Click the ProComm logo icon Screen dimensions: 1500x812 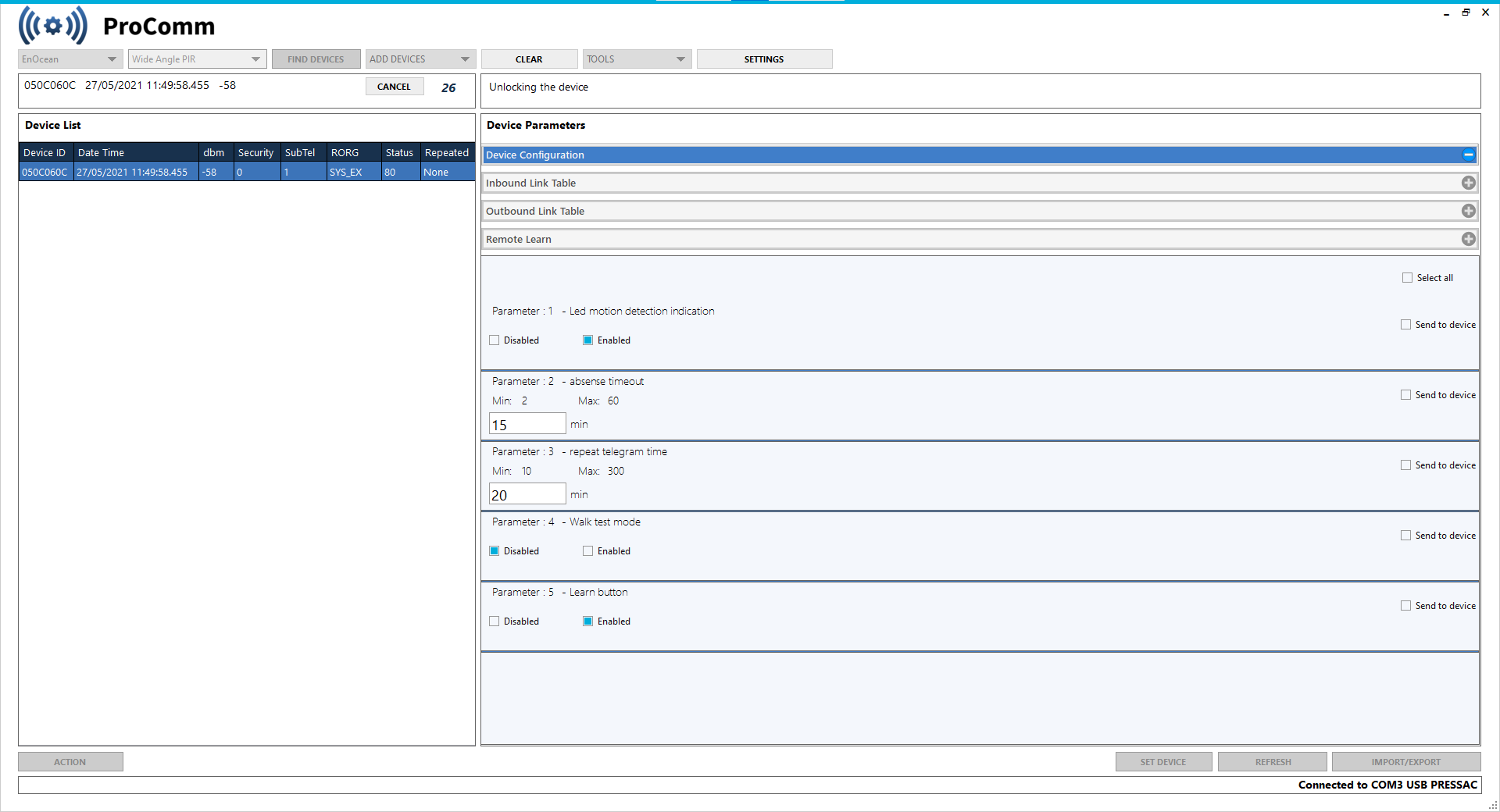[x=52, y=24]
